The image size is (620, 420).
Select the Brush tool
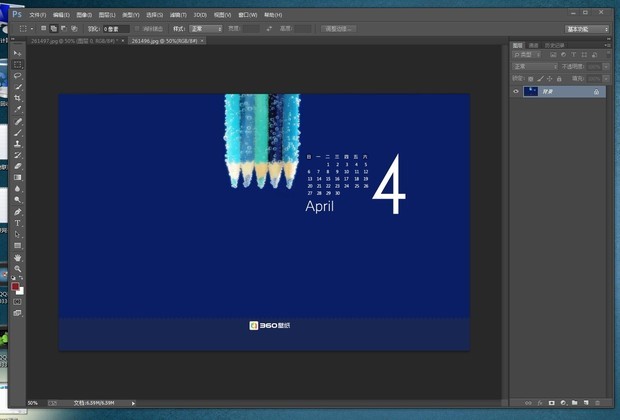[x=18, y=132]
